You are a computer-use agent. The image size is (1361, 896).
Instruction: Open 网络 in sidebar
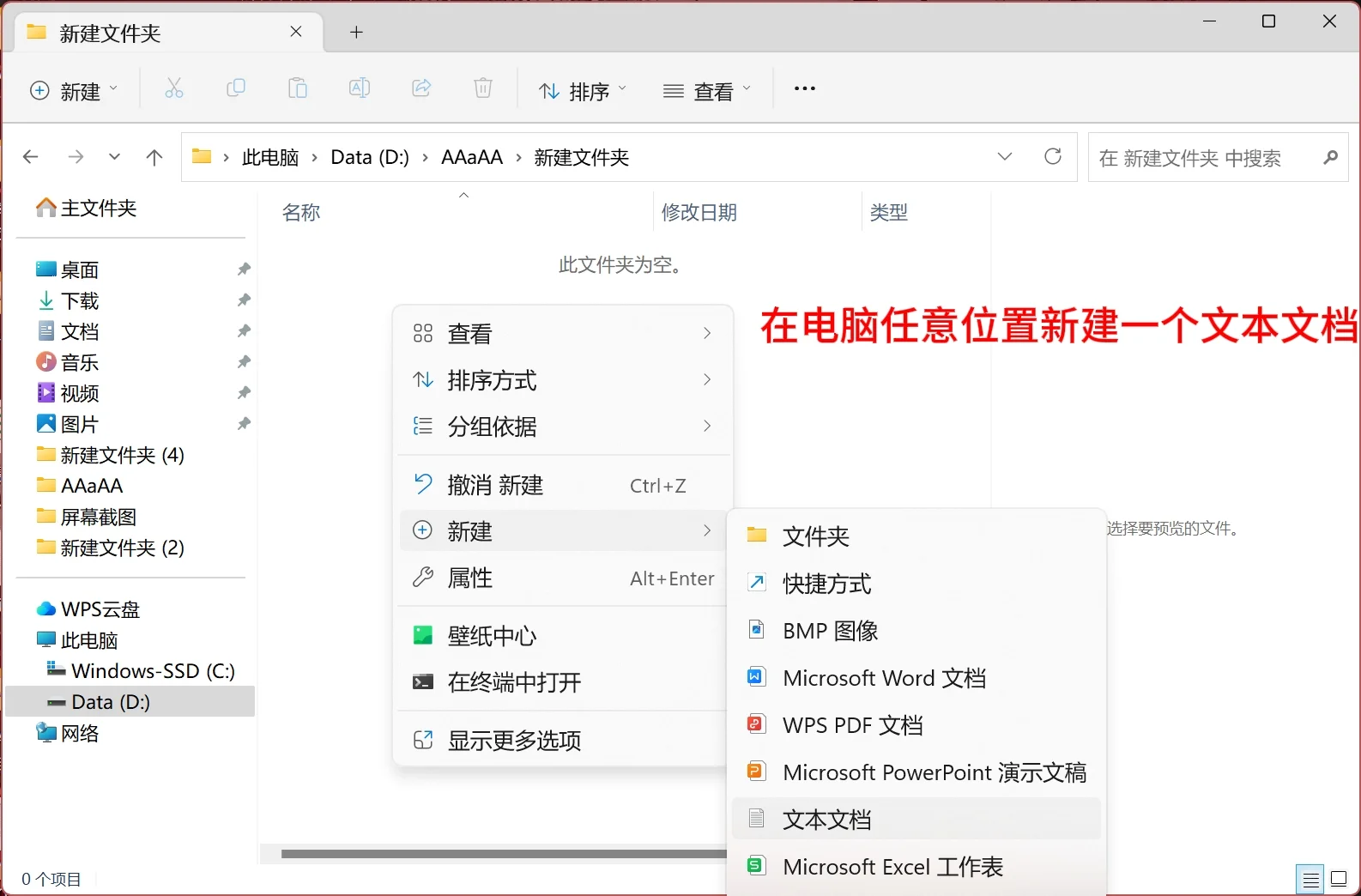[x=68, y=733]
